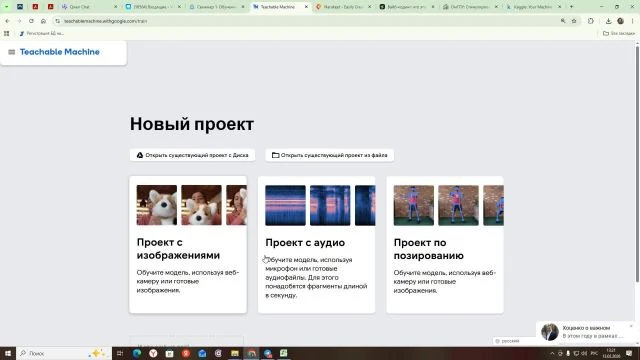Close the Qwen Chat tab
640x360 pixels.
pyautogui.click(x=116, y=7)
